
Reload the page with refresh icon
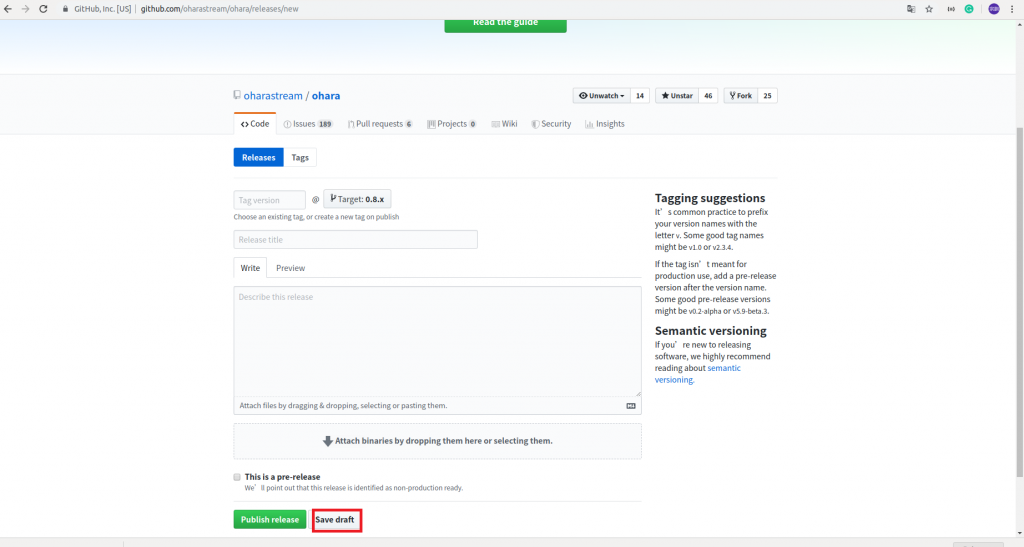pos(43,9)
